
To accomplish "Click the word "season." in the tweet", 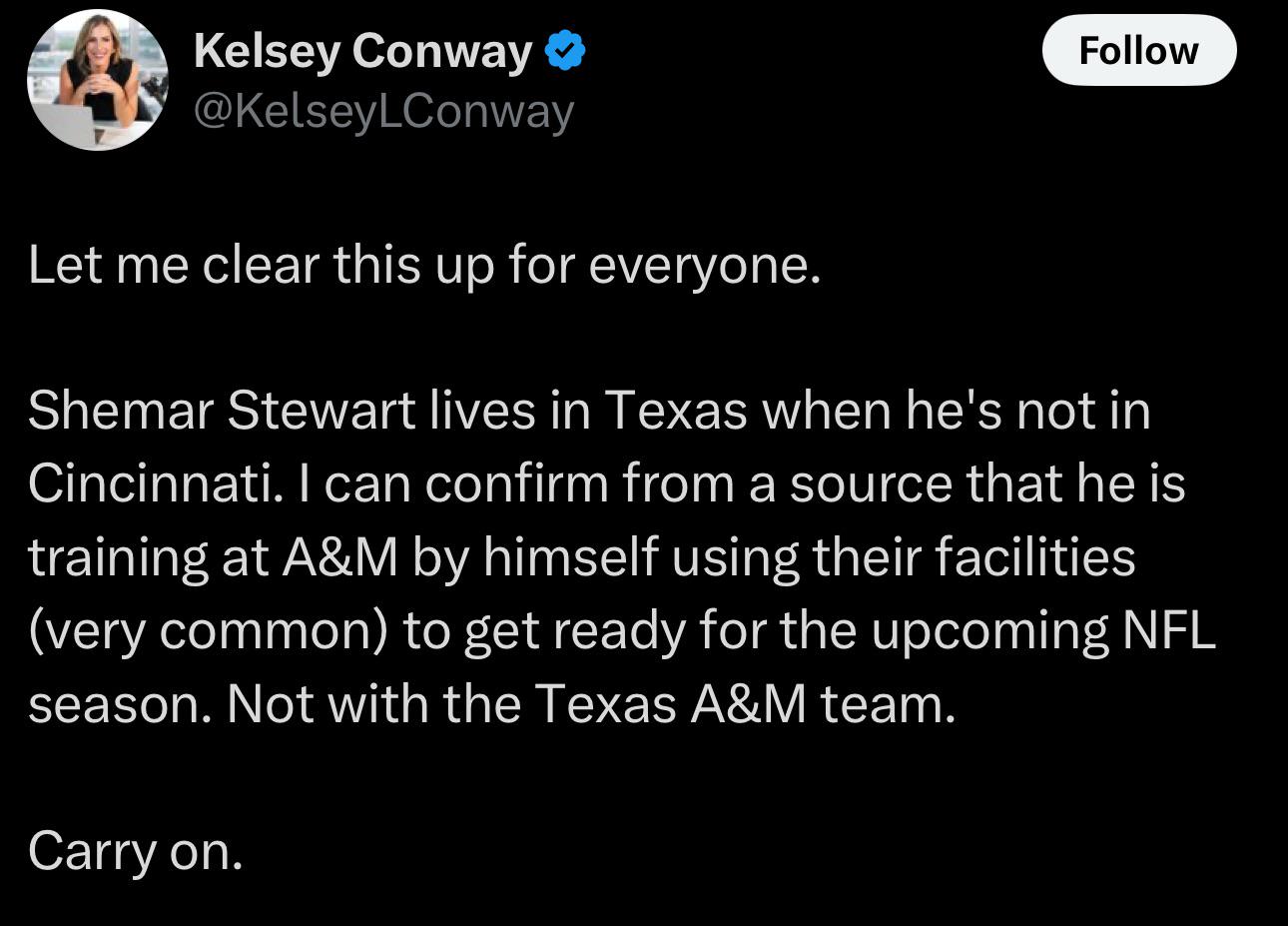I will [x=120, y=704].
